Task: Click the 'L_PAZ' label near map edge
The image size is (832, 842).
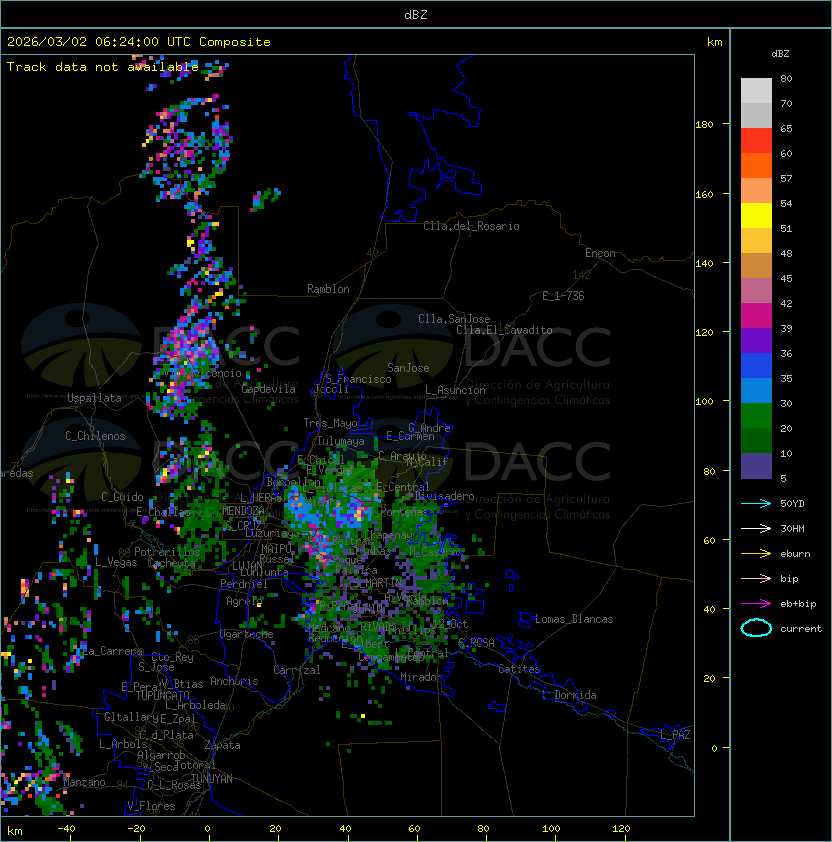Action: (675, 735)
